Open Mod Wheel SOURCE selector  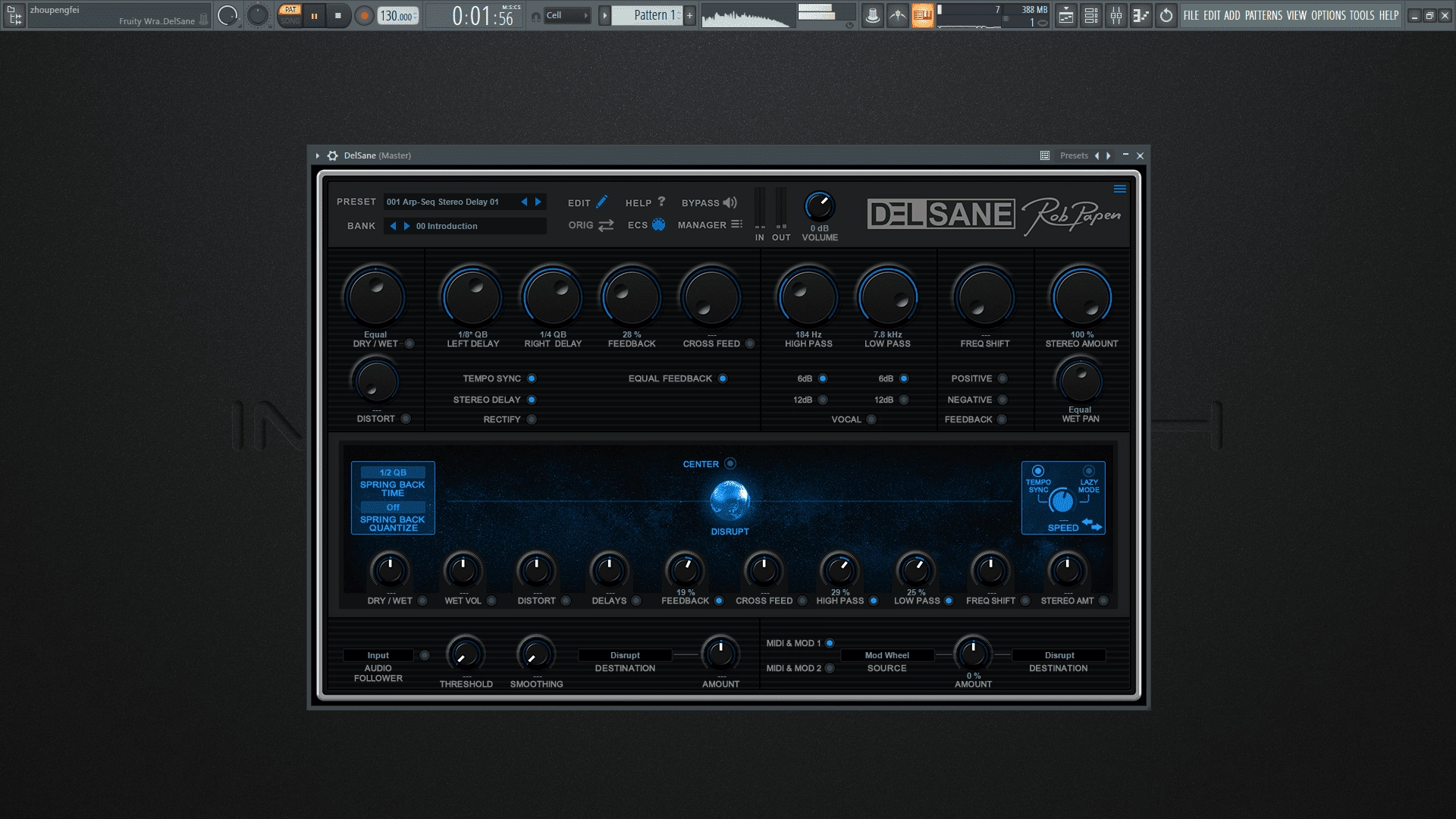pyautogui.click(x=886, y=655)
